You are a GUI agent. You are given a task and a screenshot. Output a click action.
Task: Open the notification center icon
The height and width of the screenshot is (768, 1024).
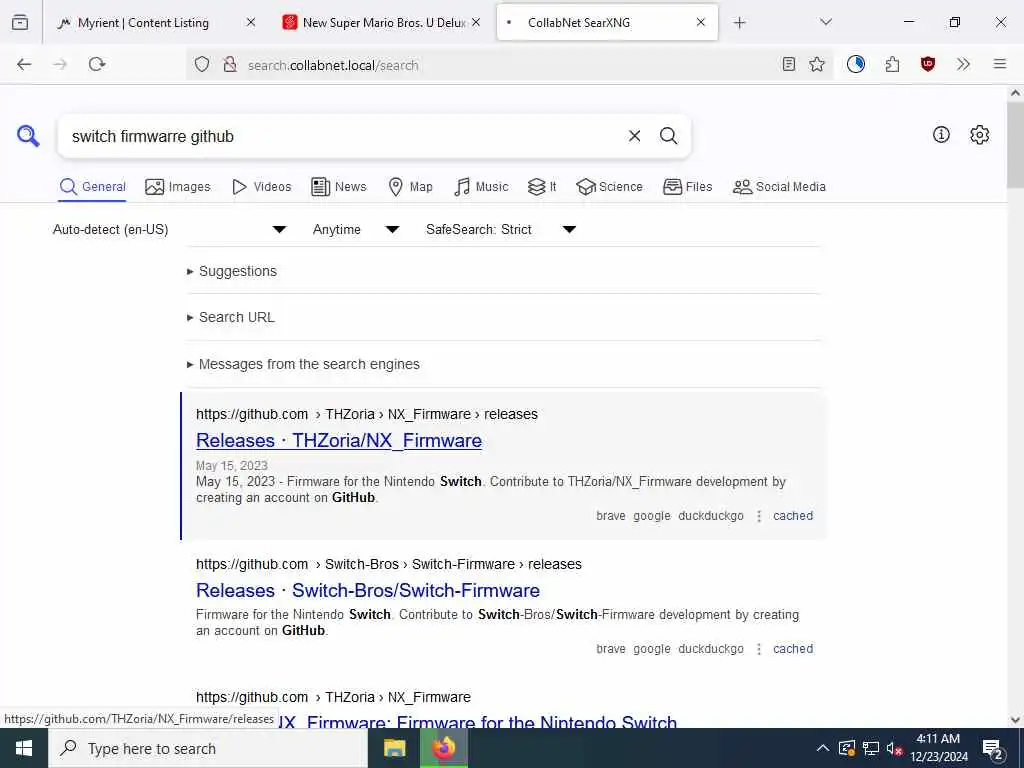pos(993,749)
